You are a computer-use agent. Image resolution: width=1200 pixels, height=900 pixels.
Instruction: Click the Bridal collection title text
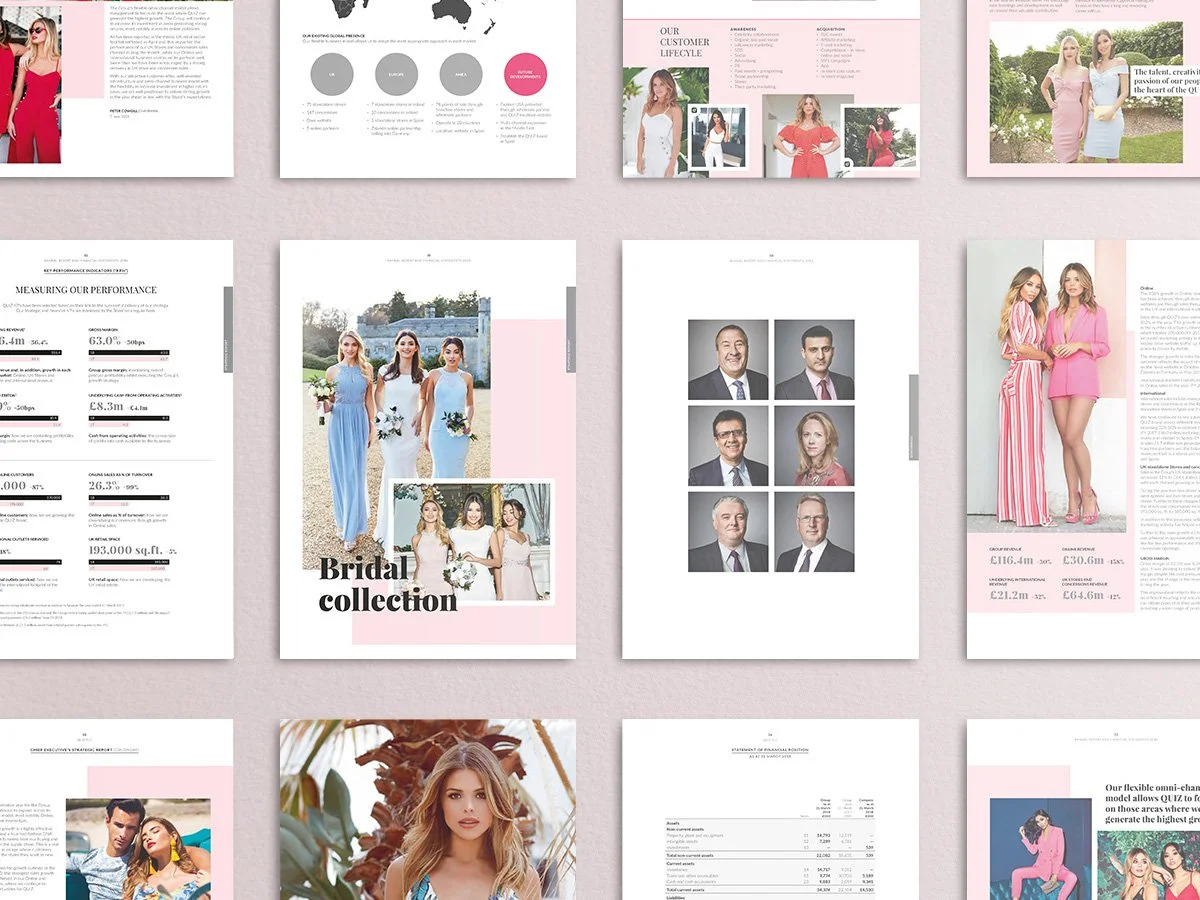tap(383, 584)
